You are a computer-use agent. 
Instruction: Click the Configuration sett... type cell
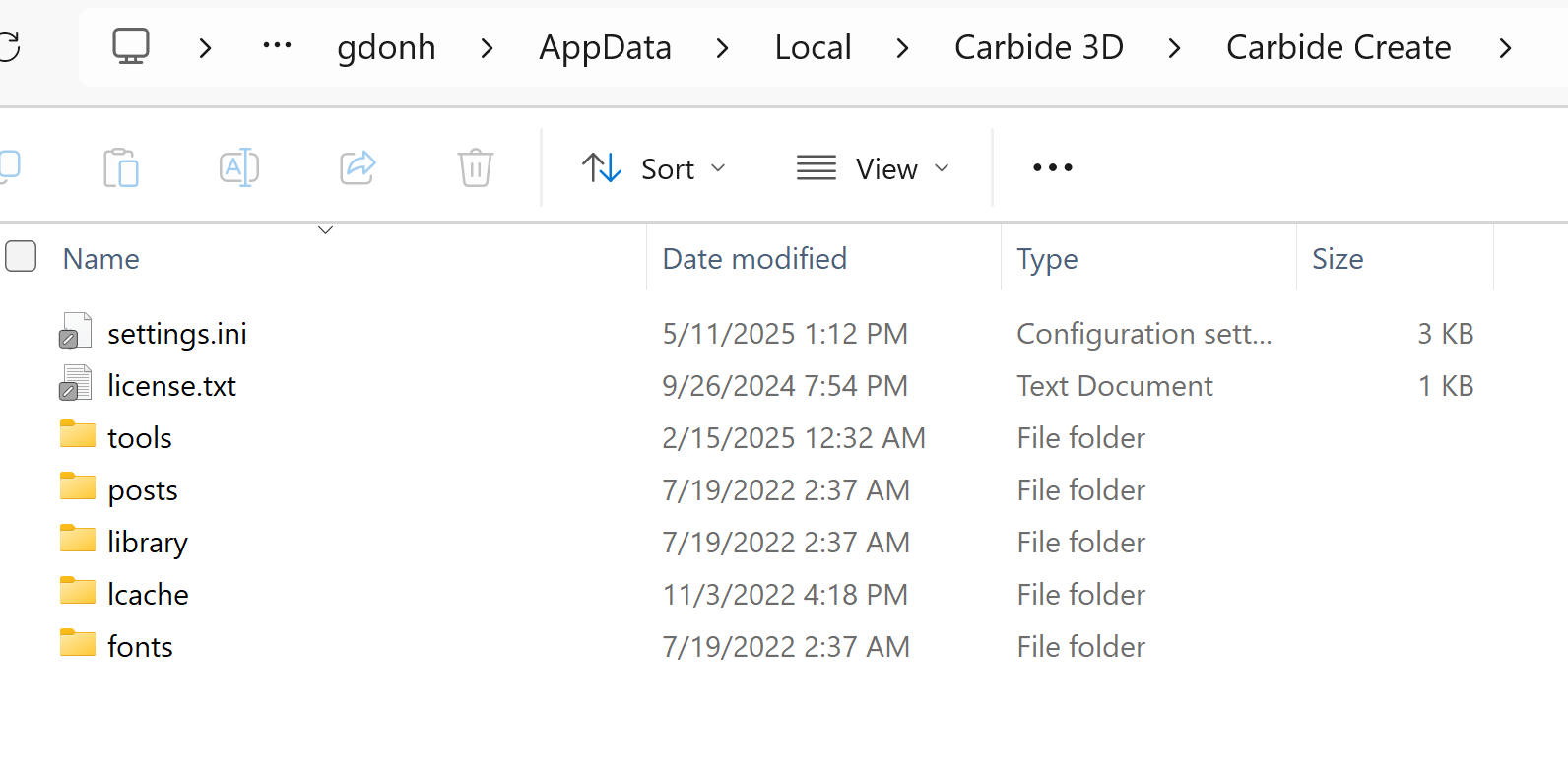pyautogui.click(x=1144, y=334)
